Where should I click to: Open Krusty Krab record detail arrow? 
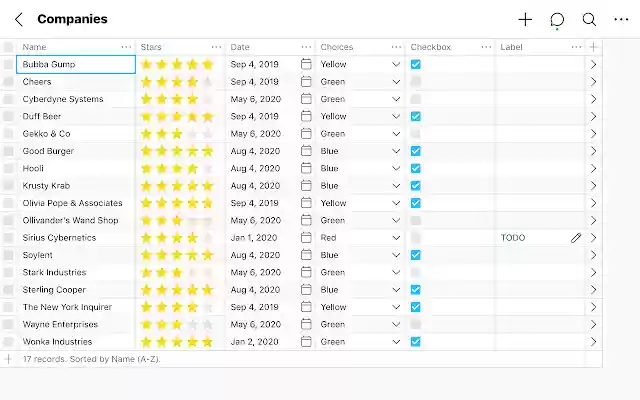pyautogui.click(x=593, y=186)
